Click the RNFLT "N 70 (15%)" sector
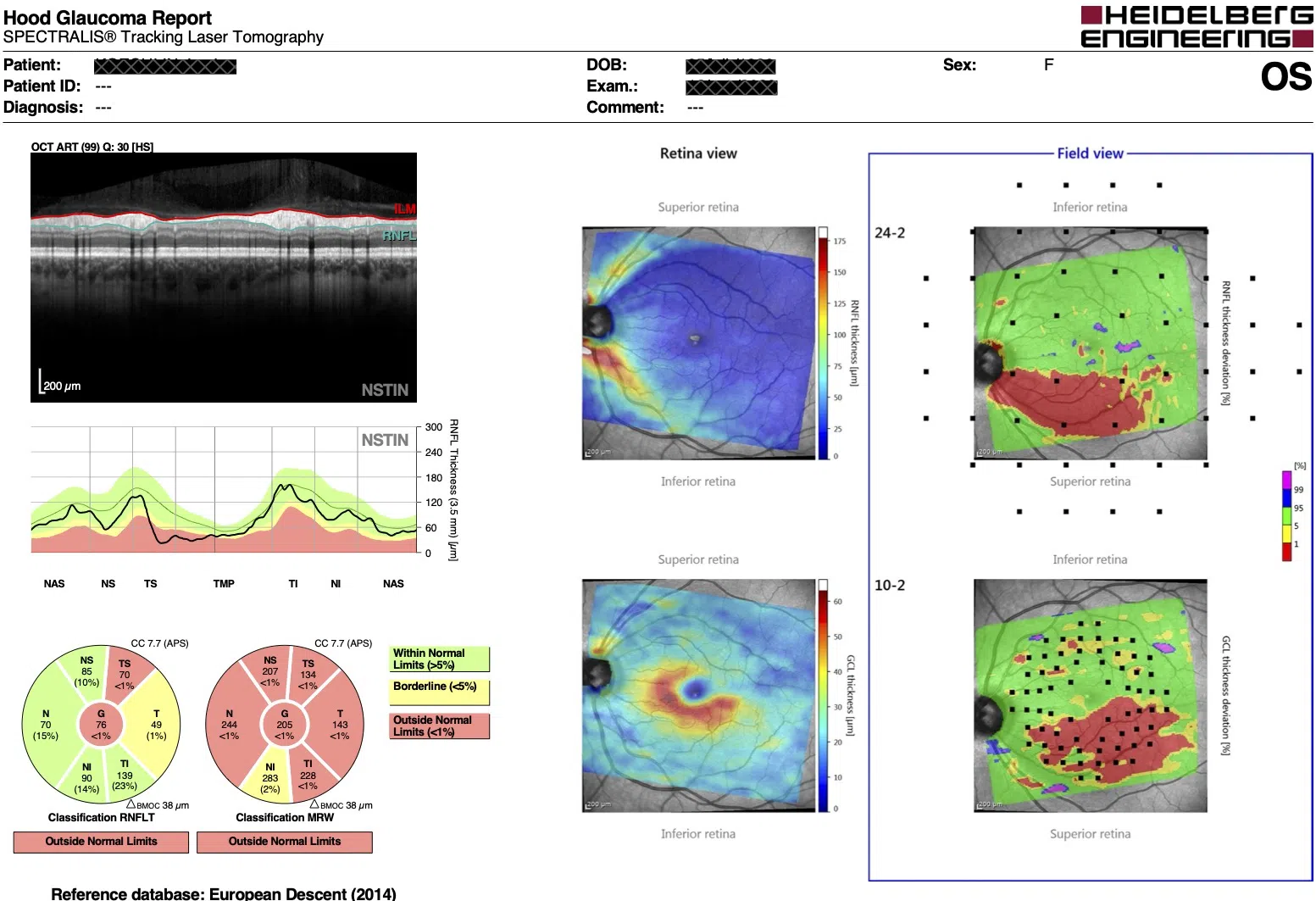Image resolution: width=1316 pixels, height=901 pixels. [46, 725]
